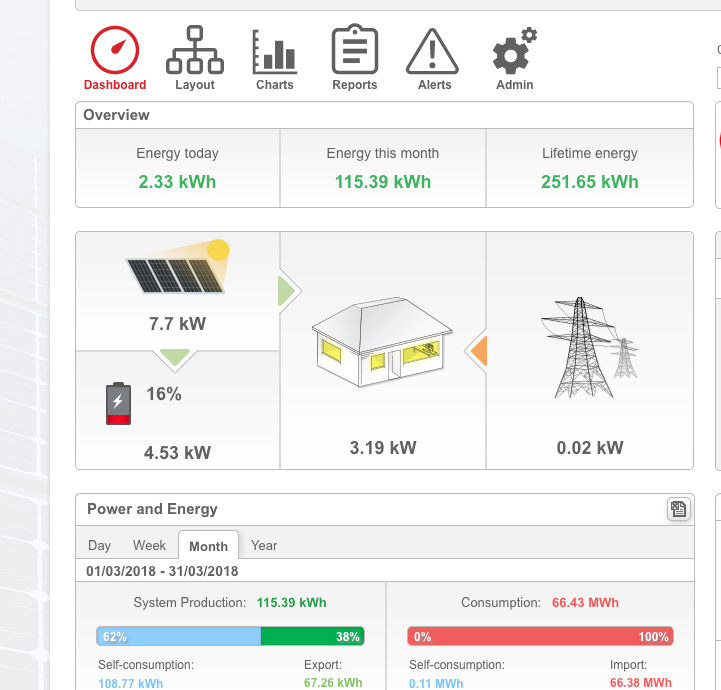
Task: Select the Month tab
Action: pos(208,545)
